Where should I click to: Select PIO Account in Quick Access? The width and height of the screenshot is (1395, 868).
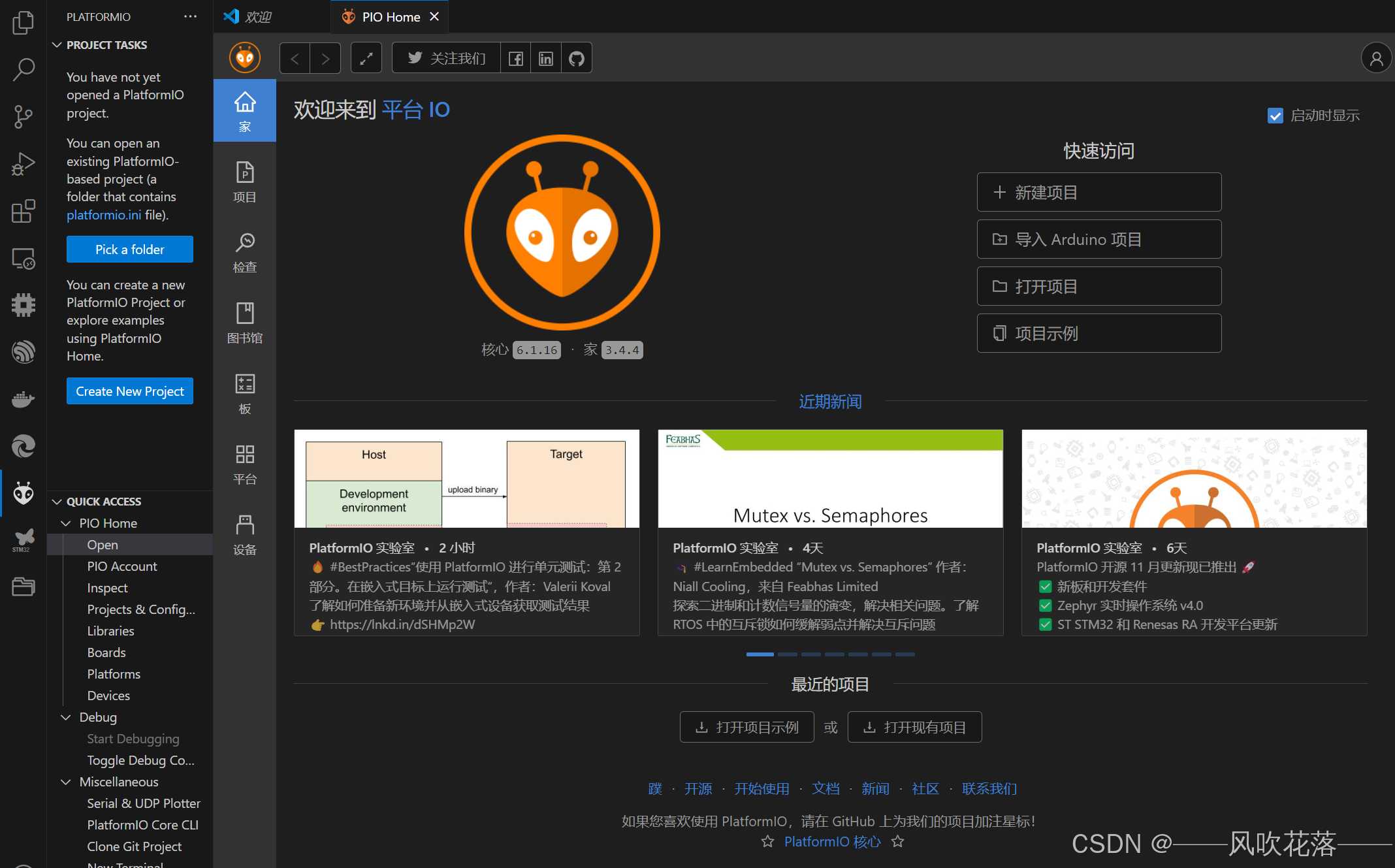click(x=122, y=566)
